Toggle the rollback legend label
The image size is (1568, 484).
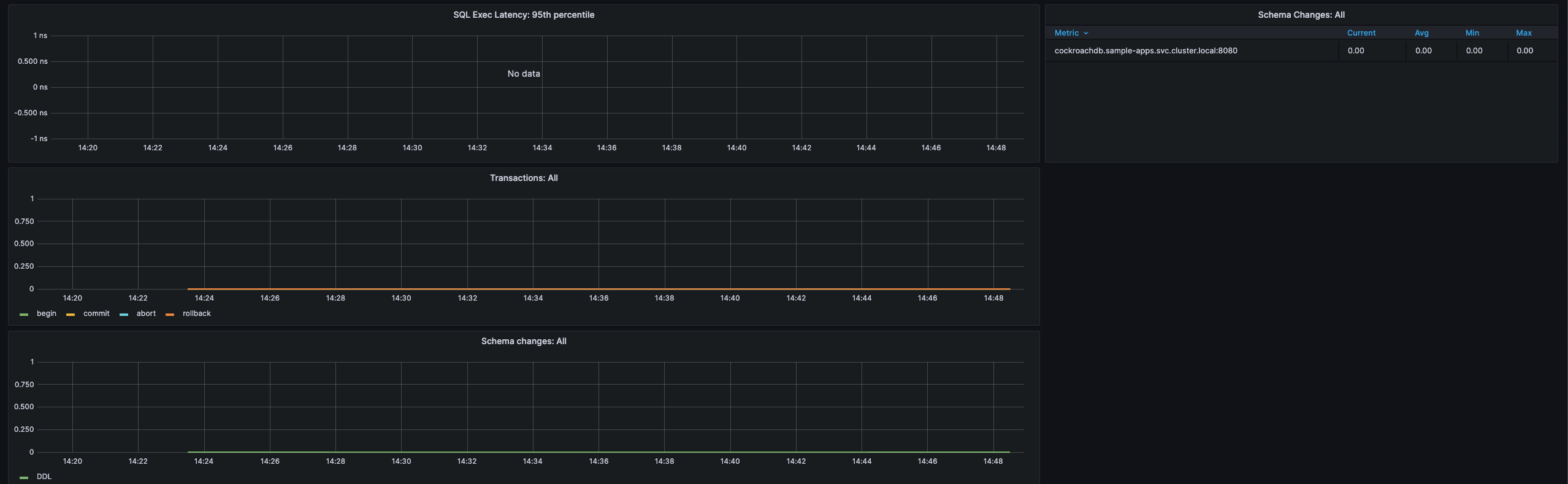(196, 313)
